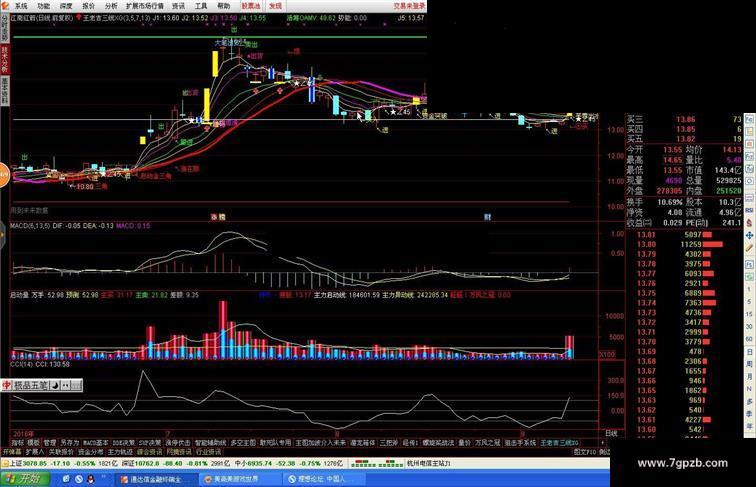Open 主力轨迹 bottom tab
Viewport: 756px width, 487px height.
(120, 452)
